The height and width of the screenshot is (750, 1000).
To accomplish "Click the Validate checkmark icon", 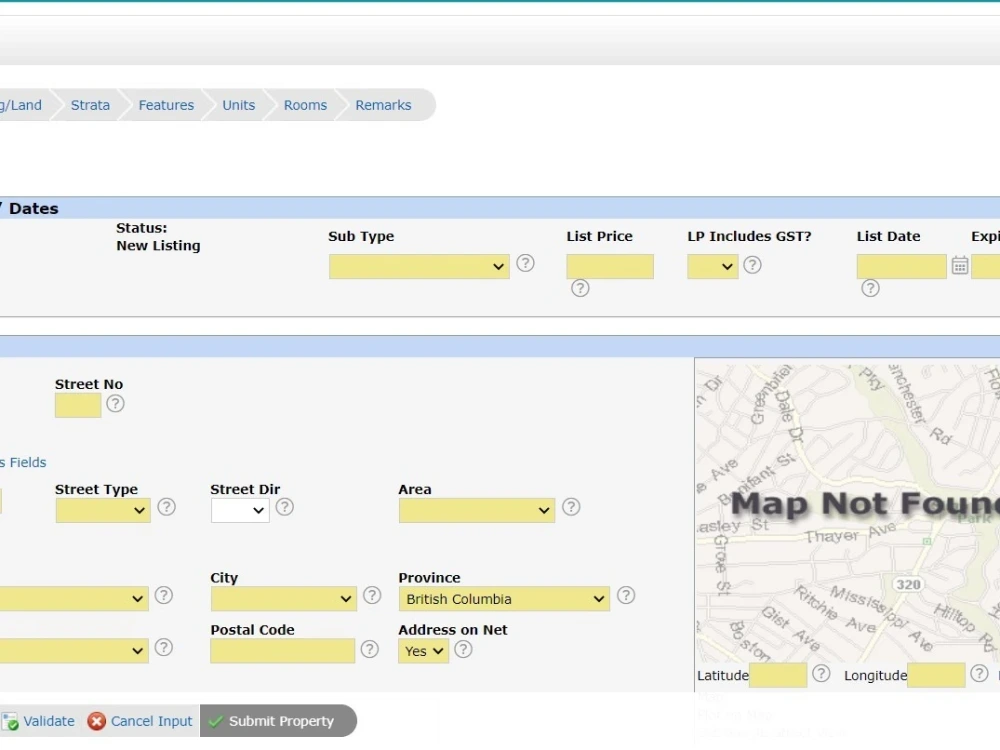I will (x=12, y=720).
